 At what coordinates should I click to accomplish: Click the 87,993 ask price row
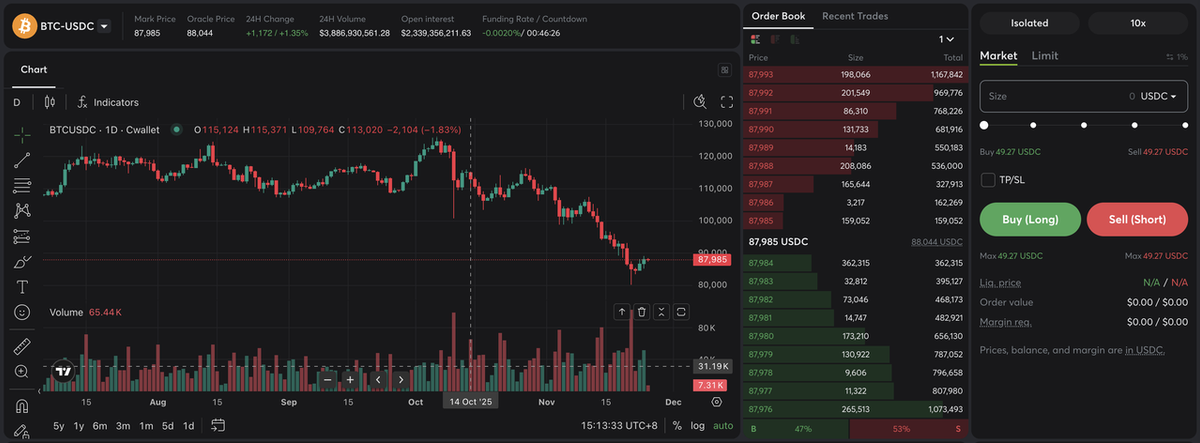pos(855,74)
